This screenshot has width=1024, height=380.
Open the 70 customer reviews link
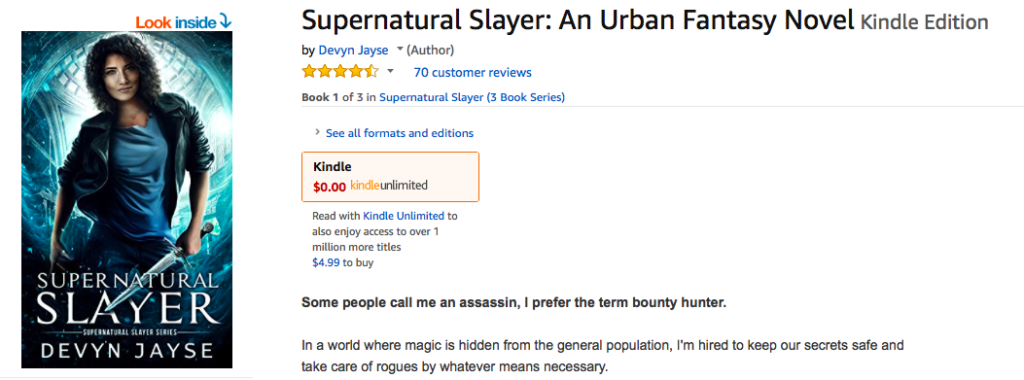pos(473,72)
